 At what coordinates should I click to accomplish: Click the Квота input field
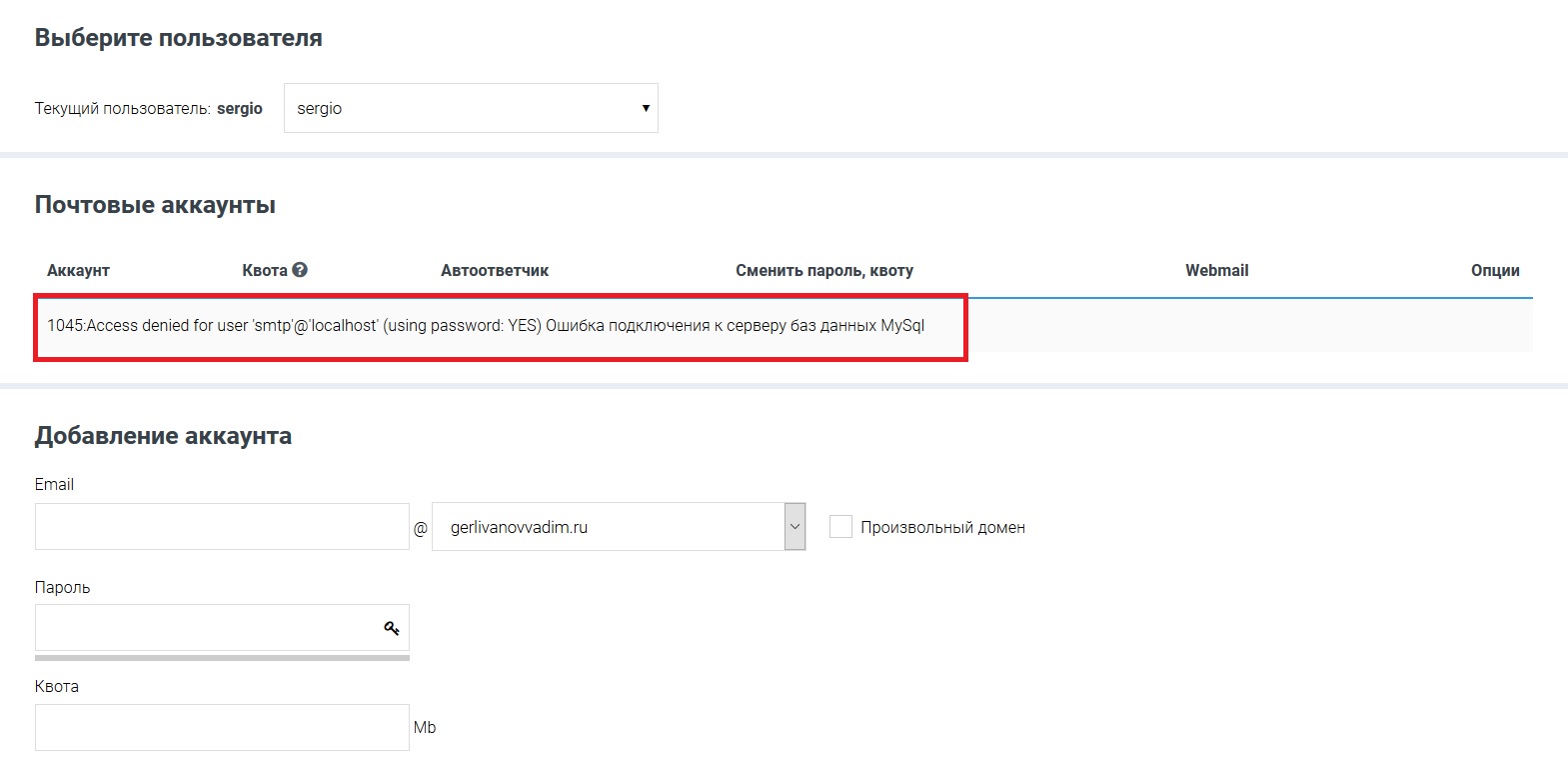tap(222, 727)
